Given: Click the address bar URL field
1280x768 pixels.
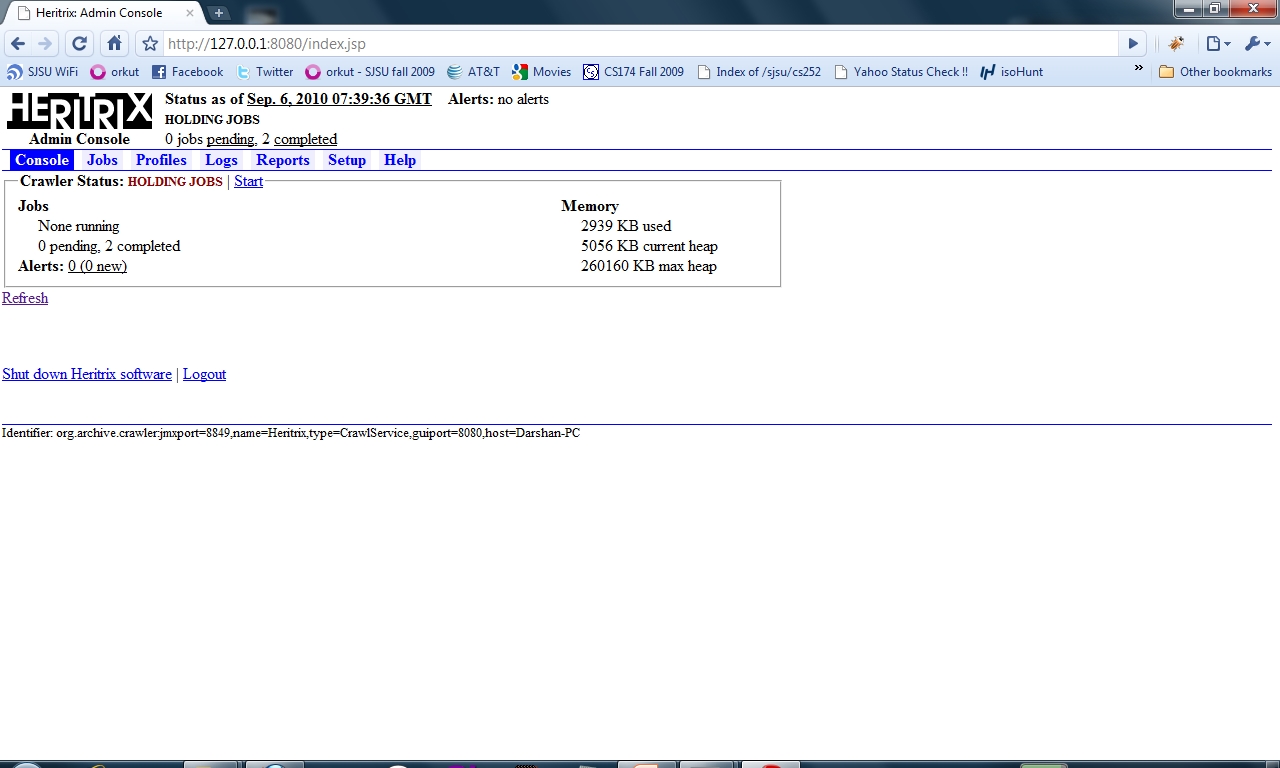Looking at the screenshot, I should pos(640,44).
